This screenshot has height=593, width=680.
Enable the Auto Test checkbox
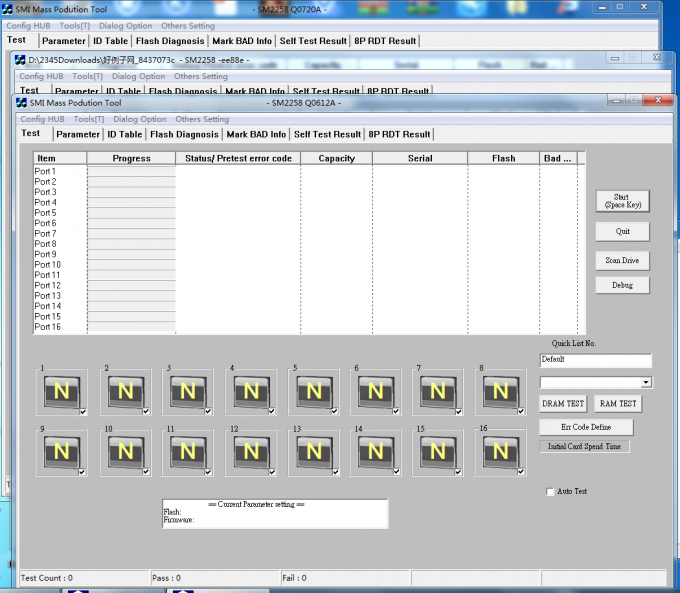(550, 492)
